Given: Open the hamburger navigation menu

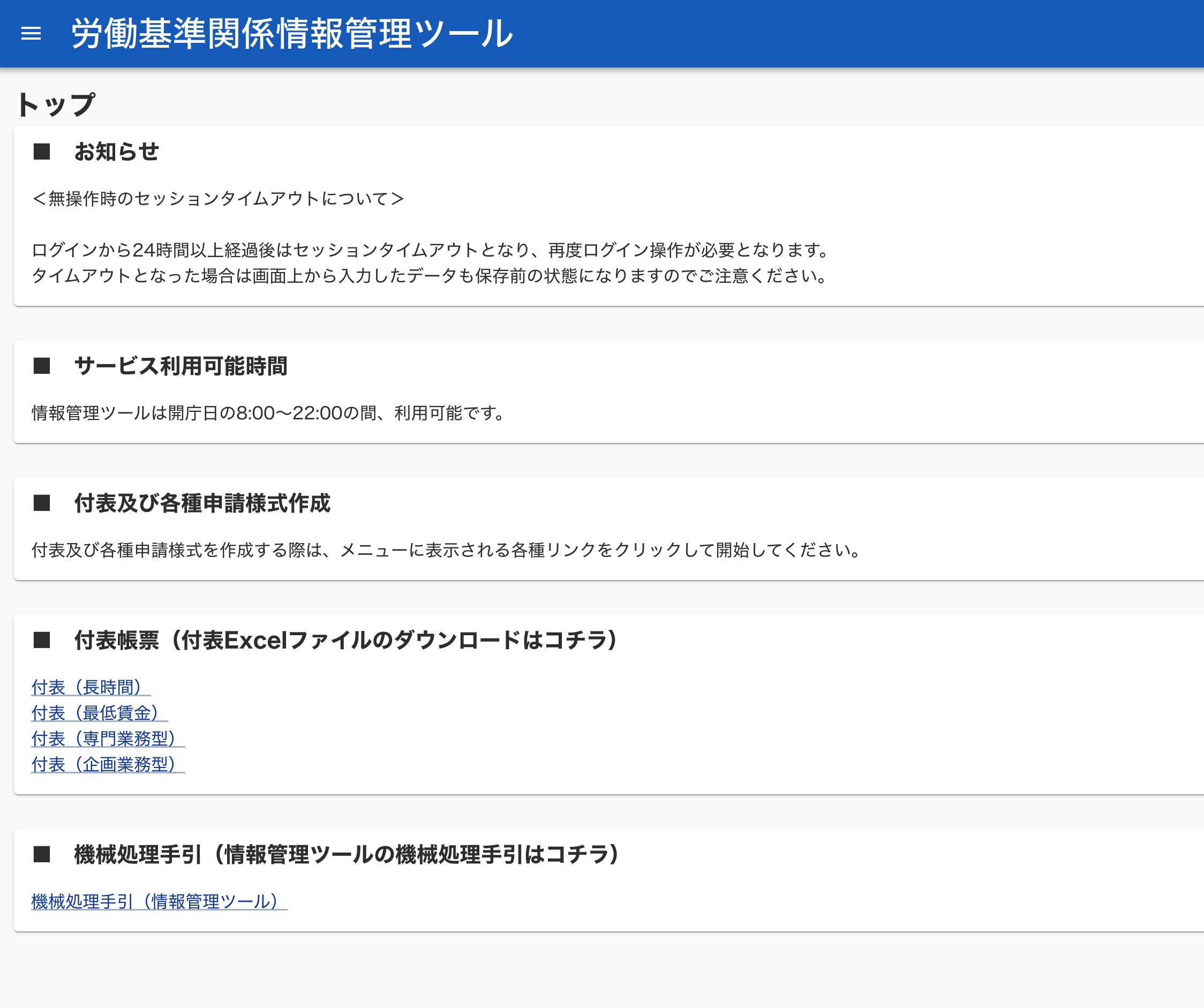Looking at the screenshot, I should (31, 33).
